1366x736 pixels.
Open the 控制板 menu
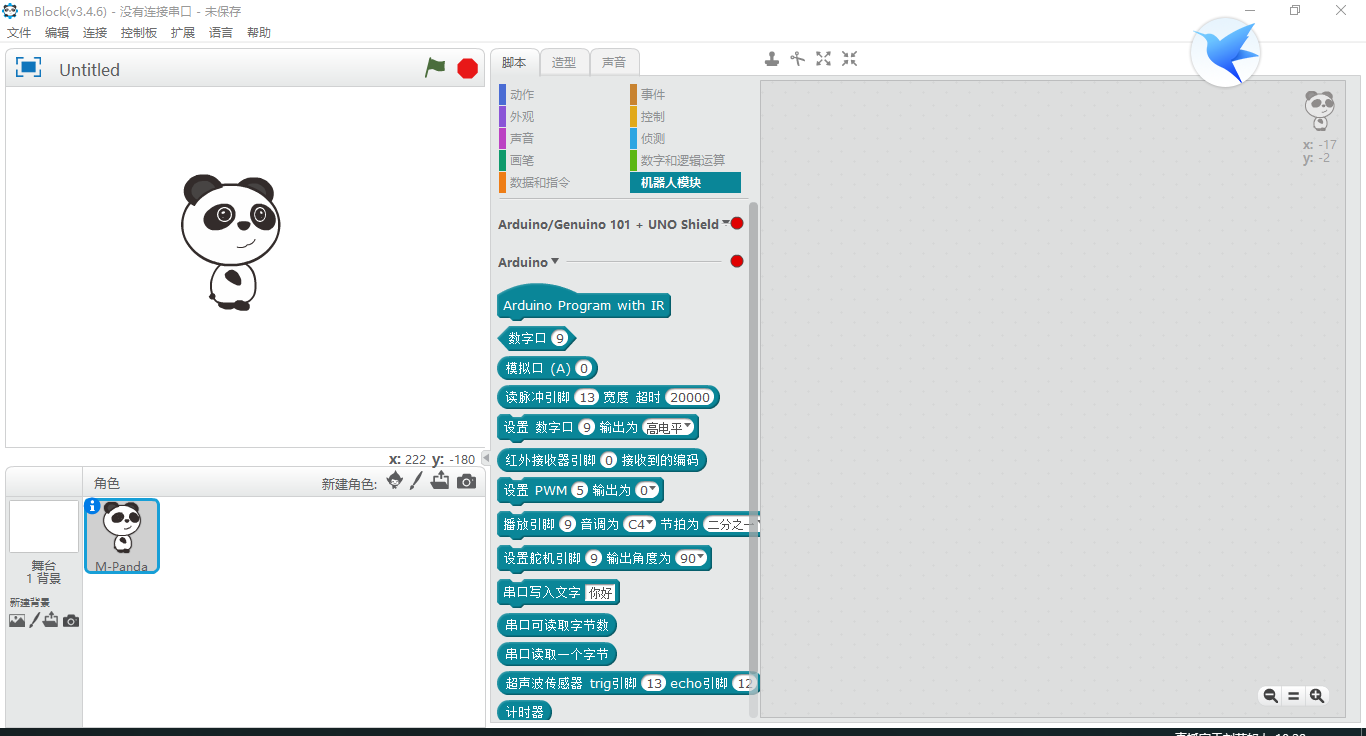(139, 33)
